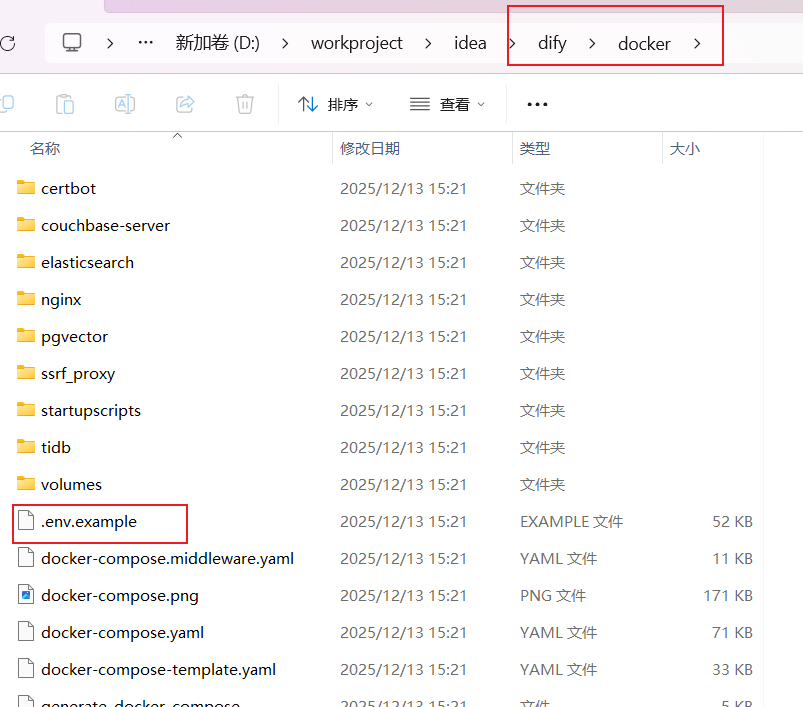Expand the chevron after This PC icon
This screenshot has height=707, width=803.
[x=110, y=44]
